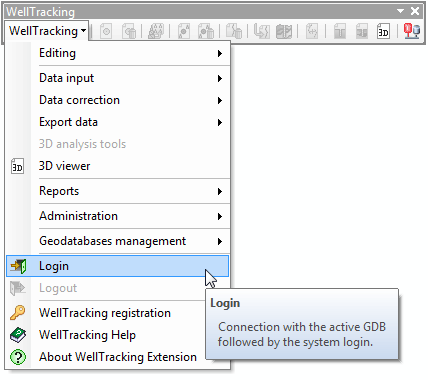Image resolution: width=428 pixels, height=380 pixels.
Task: Click the 3D viewer toolbar icon
Action: coord(383,31)
